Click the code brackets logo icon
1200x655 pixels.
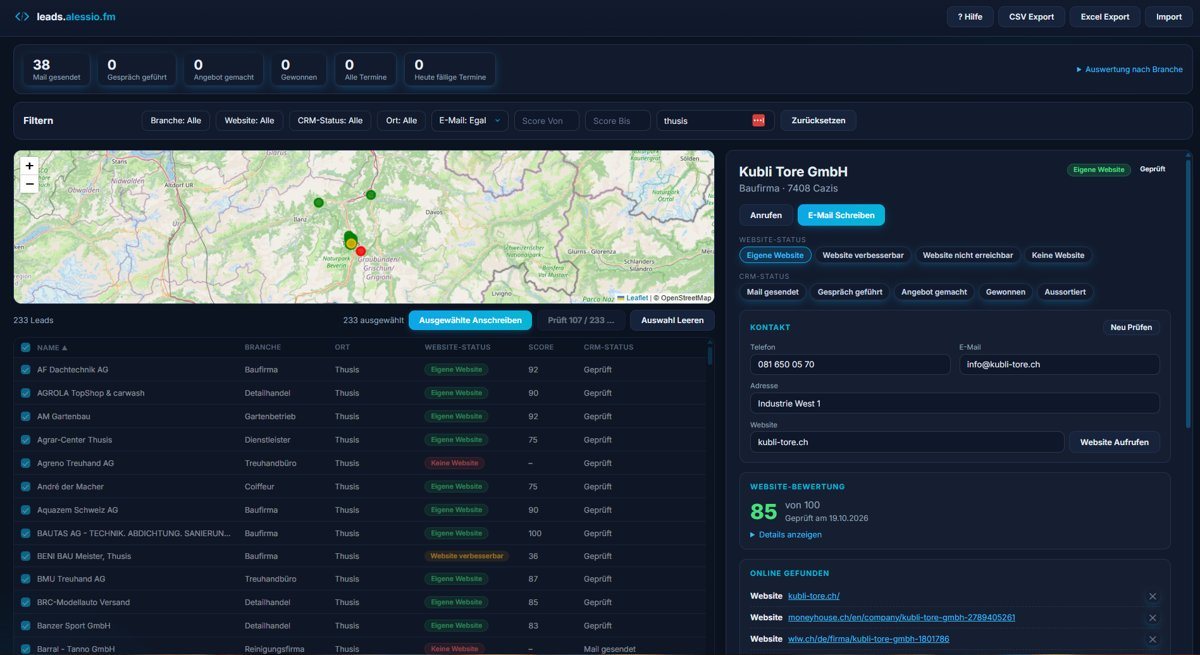22,16
